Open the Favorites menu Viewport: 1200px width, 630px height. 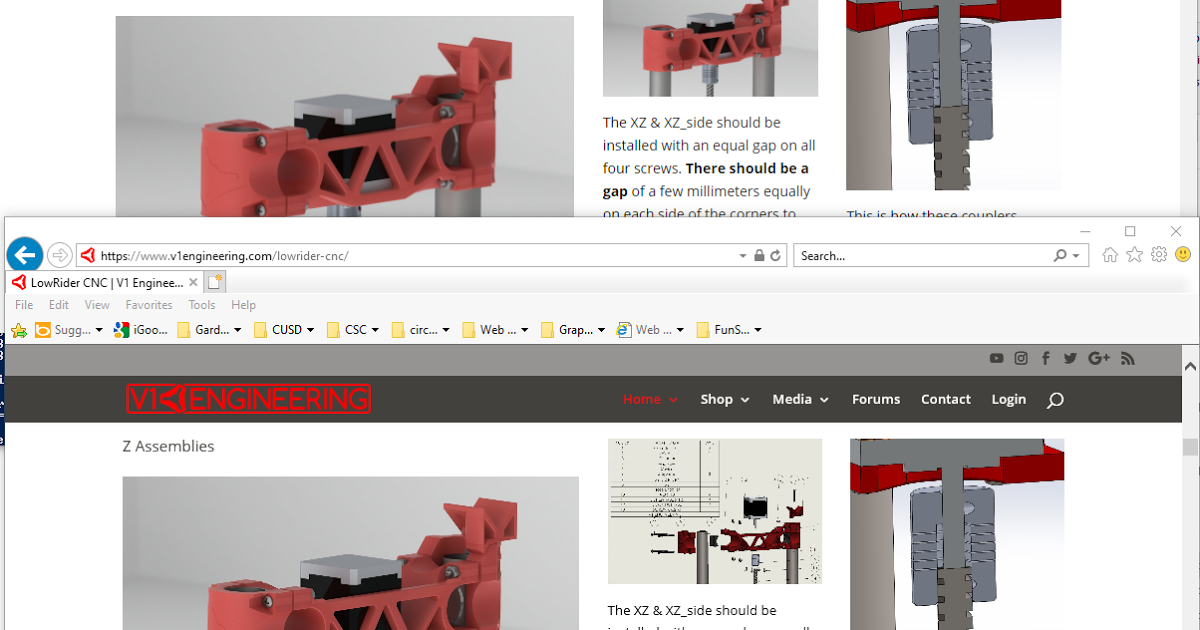tap(149, 305)
